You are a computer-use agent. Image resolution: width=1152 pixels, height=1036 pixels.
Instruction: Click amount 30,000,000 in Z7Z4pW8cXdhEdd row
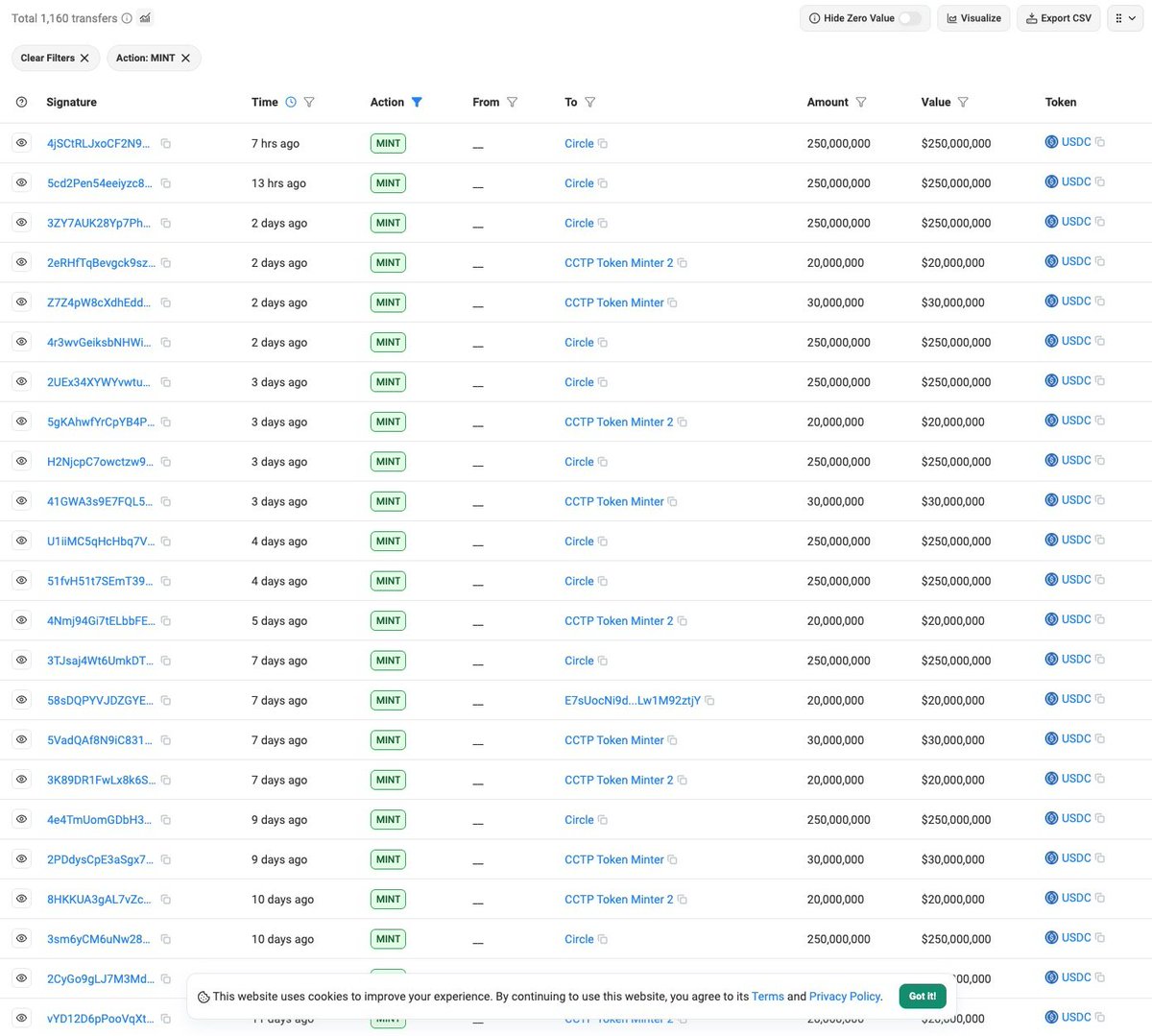(x=835, y=302)
